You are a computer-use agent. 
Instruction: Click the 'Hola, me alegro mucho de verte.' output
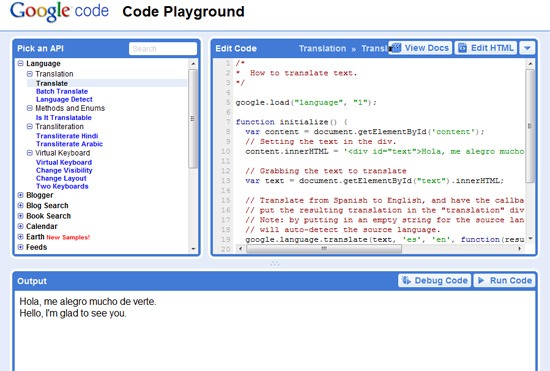tap(88, 302)
